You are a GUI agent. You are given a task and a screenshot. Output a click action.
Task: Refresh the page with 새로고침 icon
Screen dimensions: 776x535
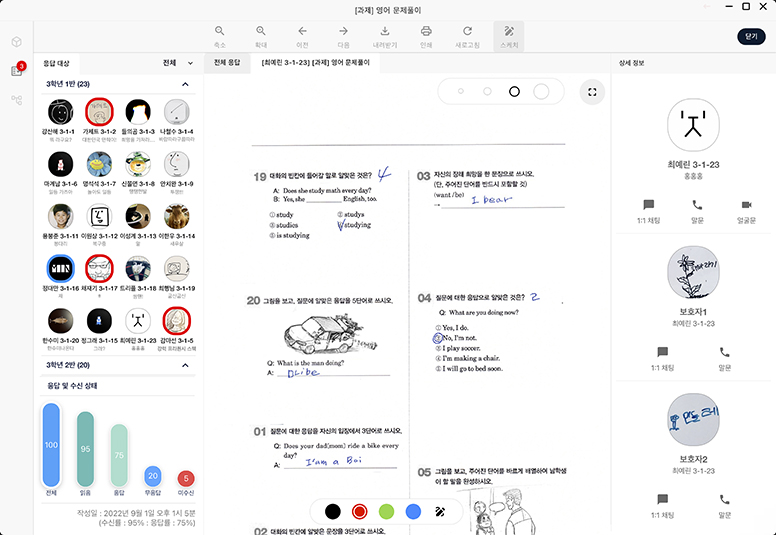click(x=467, y=36)
